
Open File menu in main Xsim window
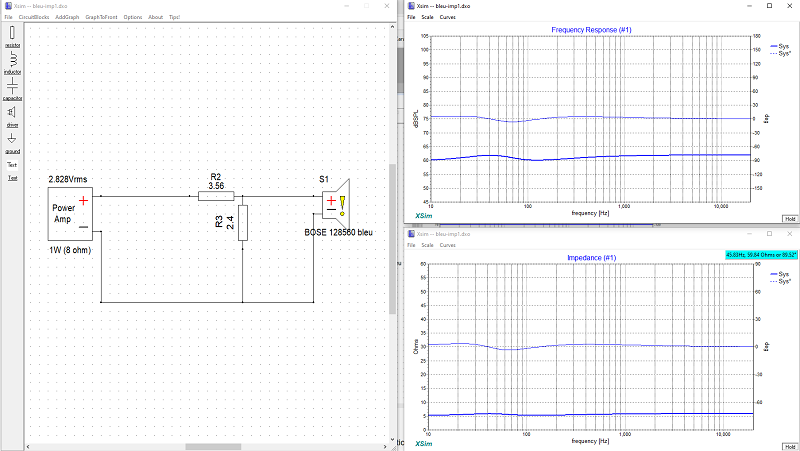[9, 17]
